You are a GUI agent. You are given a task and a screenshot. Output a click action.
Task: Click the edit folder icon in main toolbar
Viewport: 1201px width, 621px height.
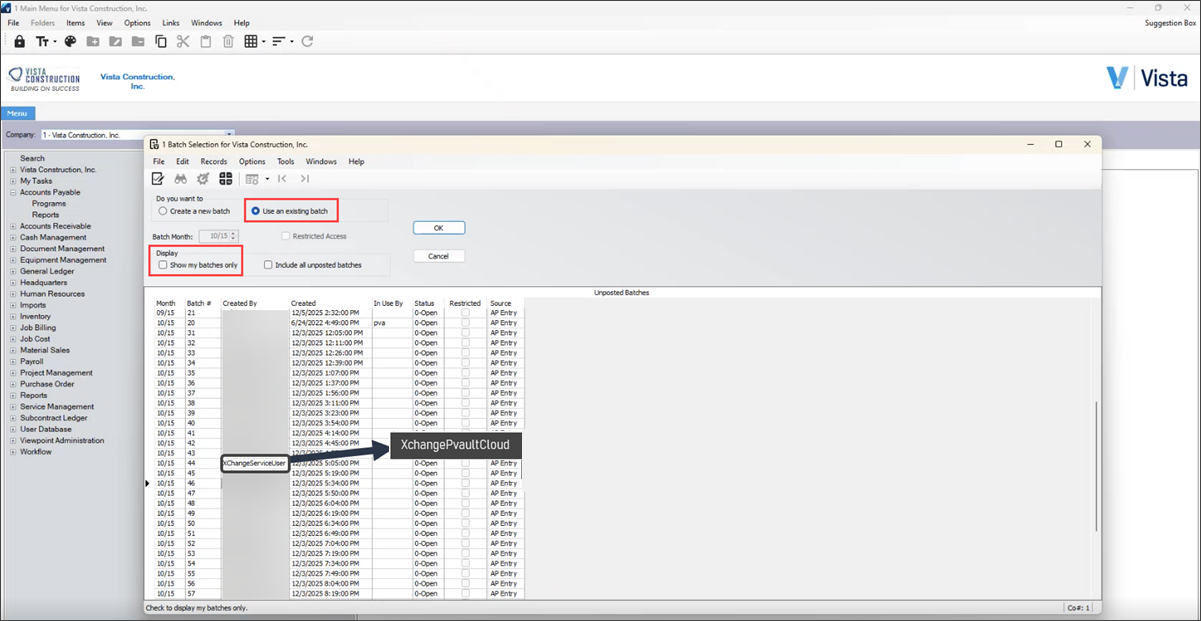(x=115, y=41)
